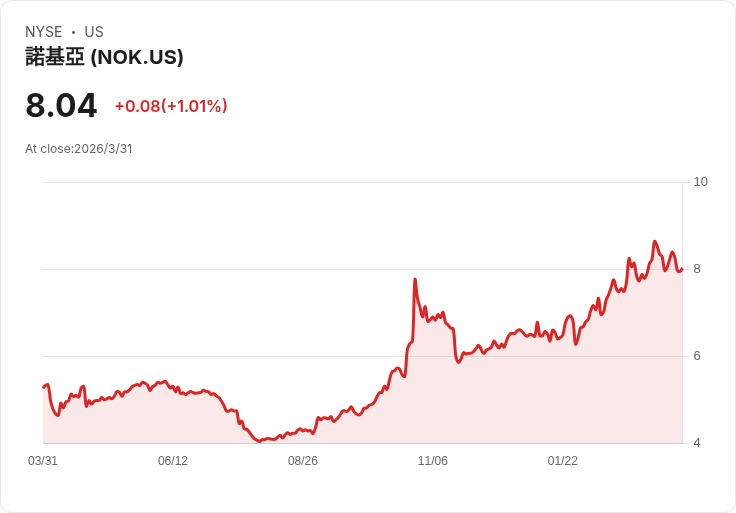Click the right end of the price line
Screen dimensions: 736x513
681,268
